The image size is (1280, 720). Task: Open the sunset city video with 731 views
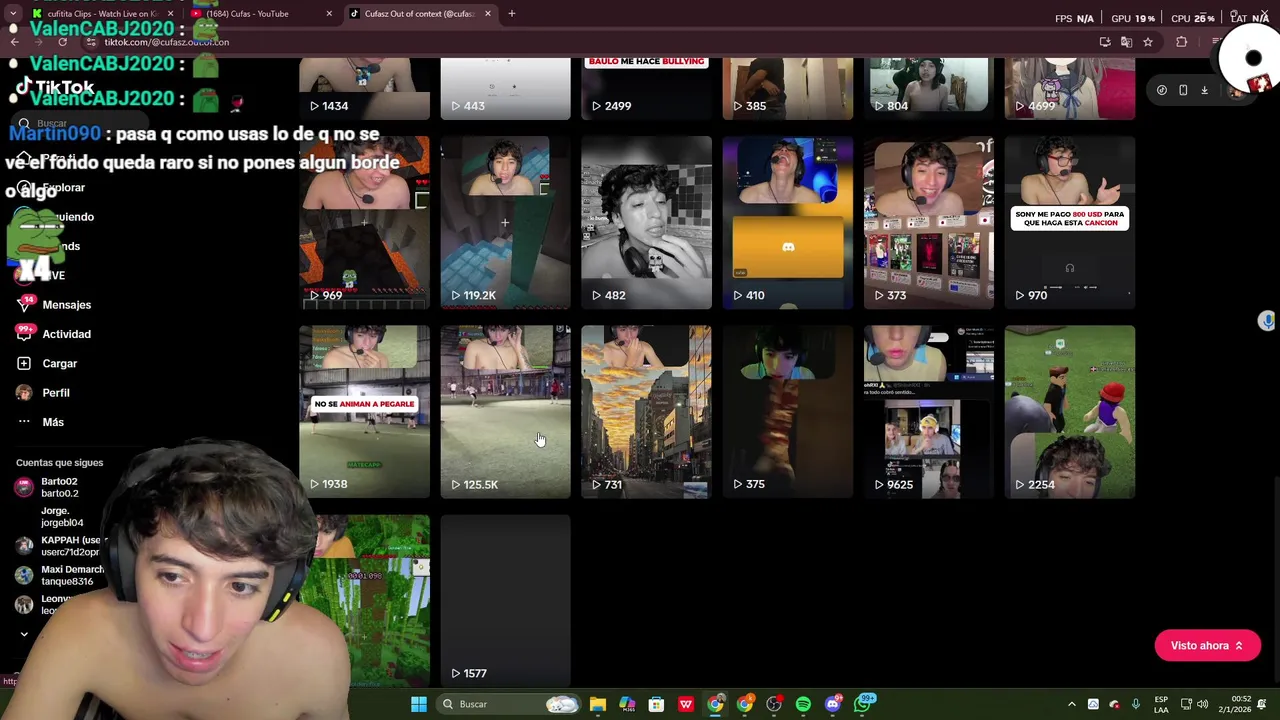tap(646, 411)
